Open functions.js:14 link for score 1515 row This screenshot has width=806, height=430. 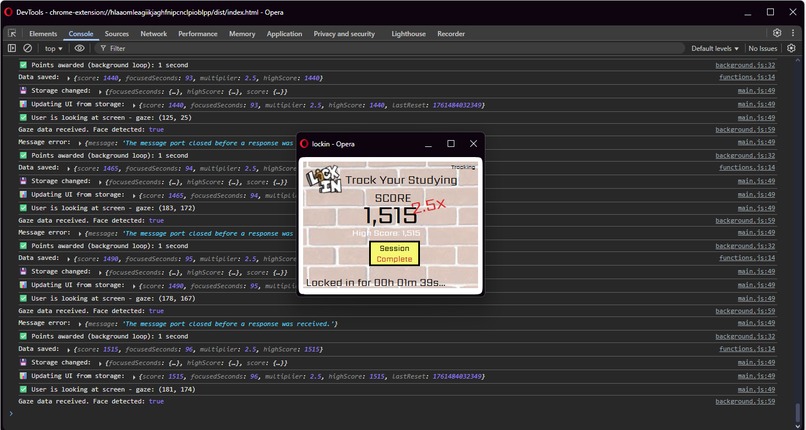[747, 349]
